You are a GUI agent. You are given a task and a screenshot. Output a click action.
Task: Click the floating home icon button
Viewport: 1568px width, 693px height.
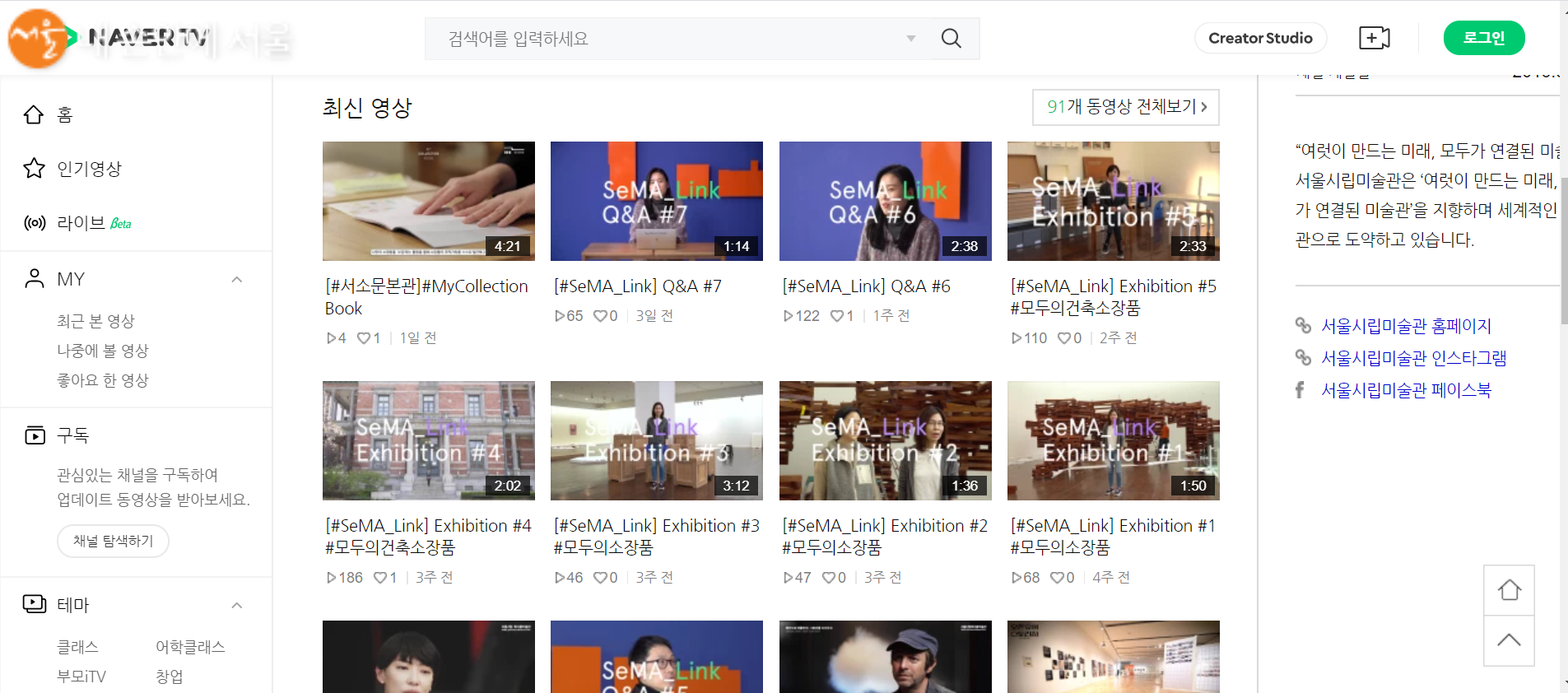[1508, 590]
